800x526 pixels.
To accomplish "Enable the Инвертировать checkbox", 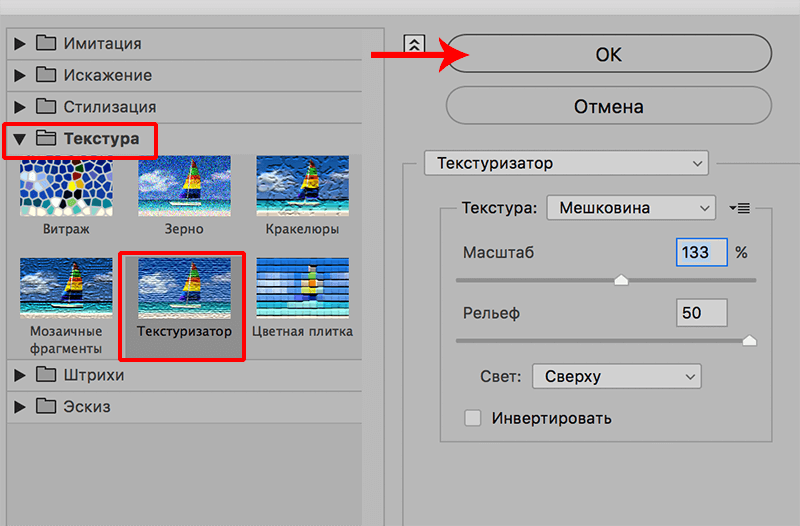I will (472, 418).
